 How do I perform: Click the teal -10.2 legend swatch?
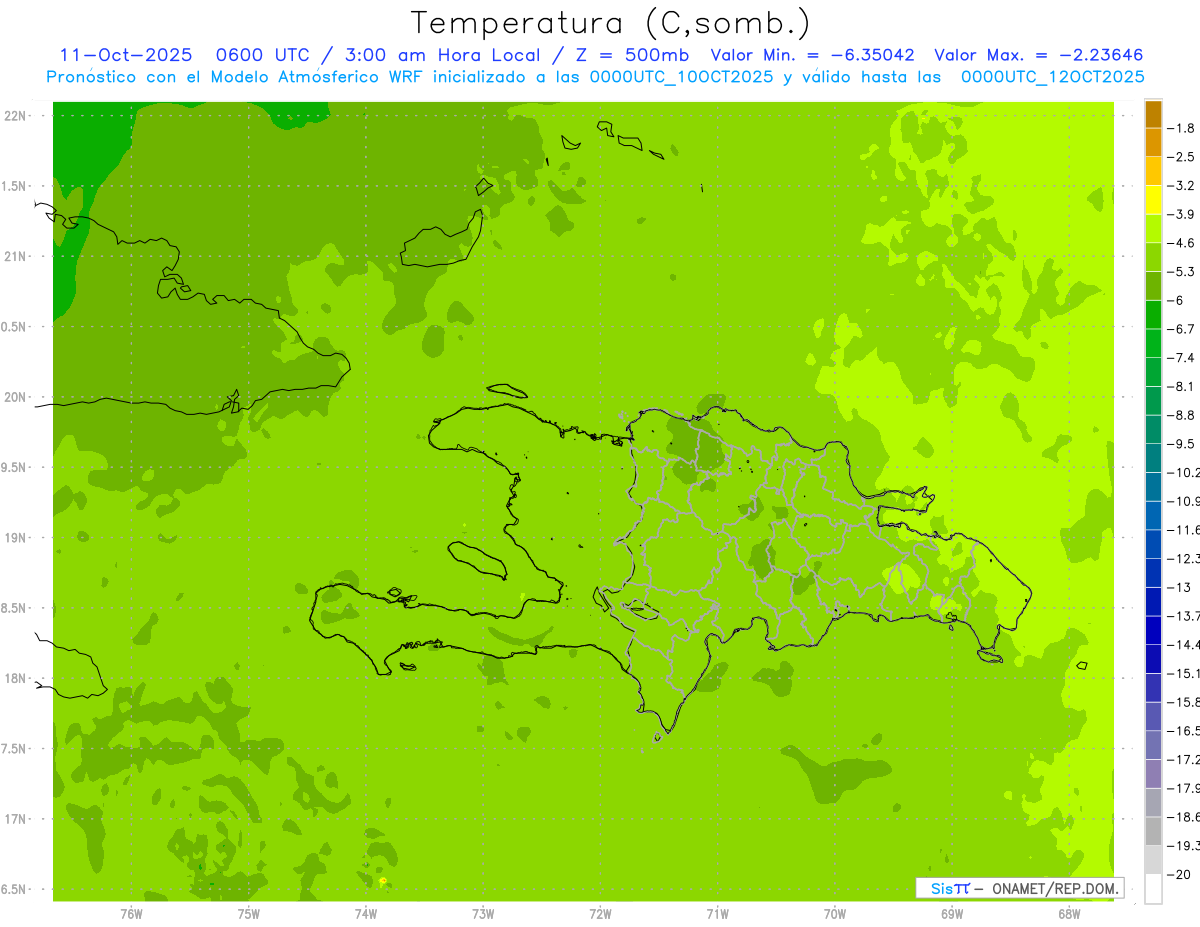pos(1153,458)
